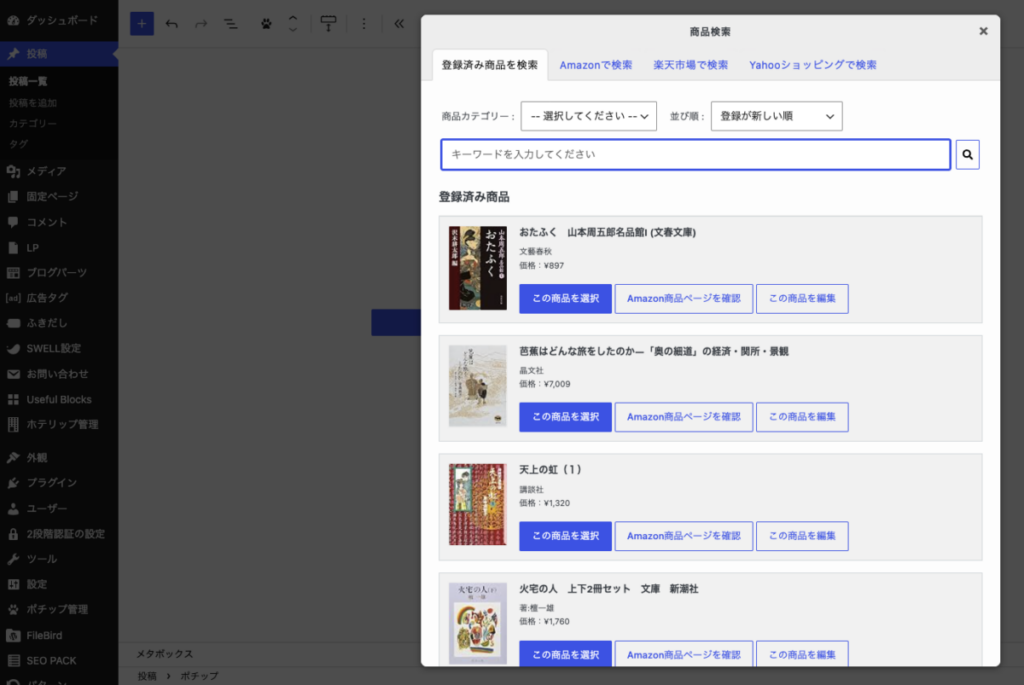This screenshot has height=685, width=1024.
Task: Check Amazon page for おたふく
Action: coord(684,298)
